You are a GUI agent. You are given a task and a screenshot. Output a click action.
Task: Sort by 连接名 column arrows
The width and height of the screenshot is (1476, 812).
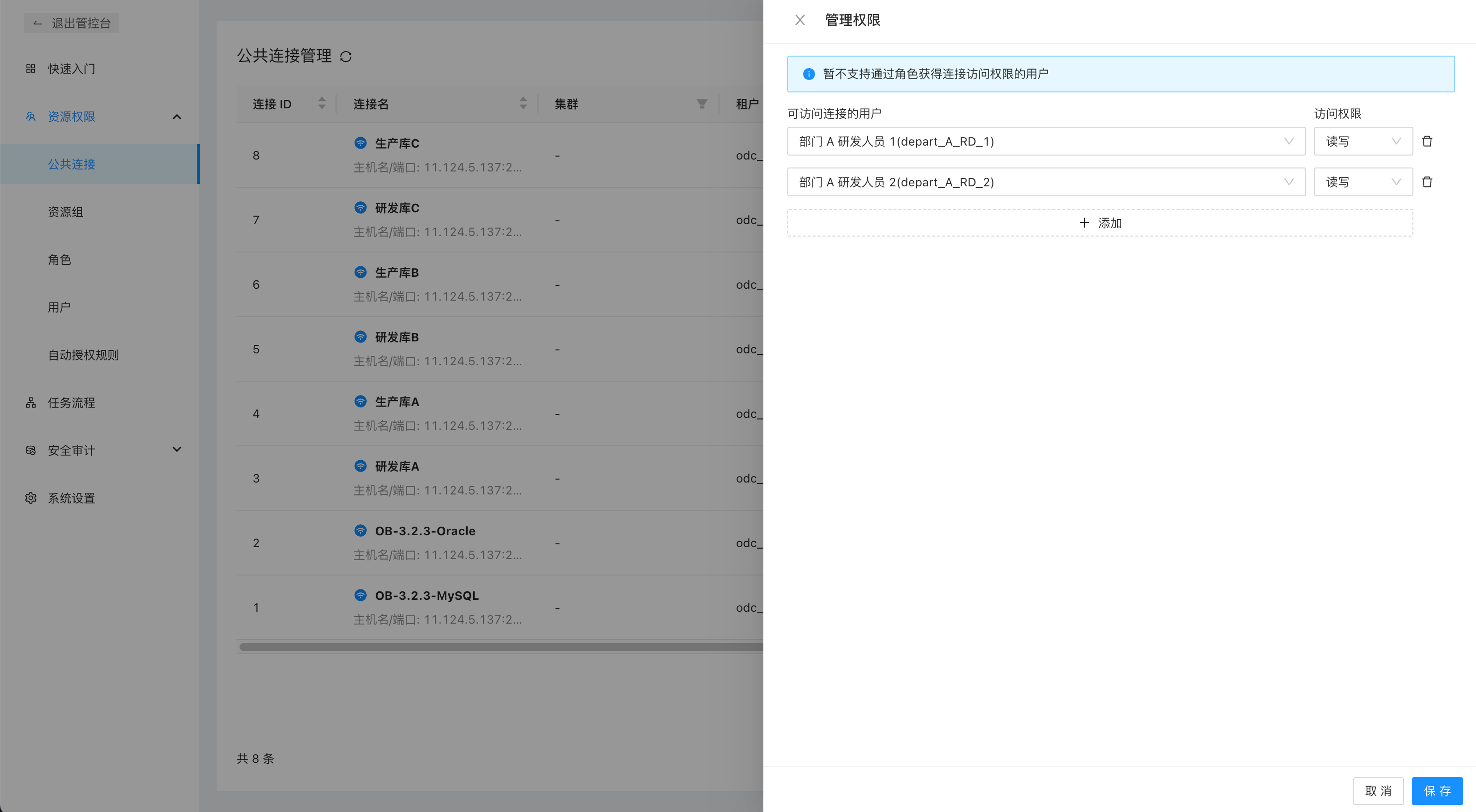click(522, 104)
